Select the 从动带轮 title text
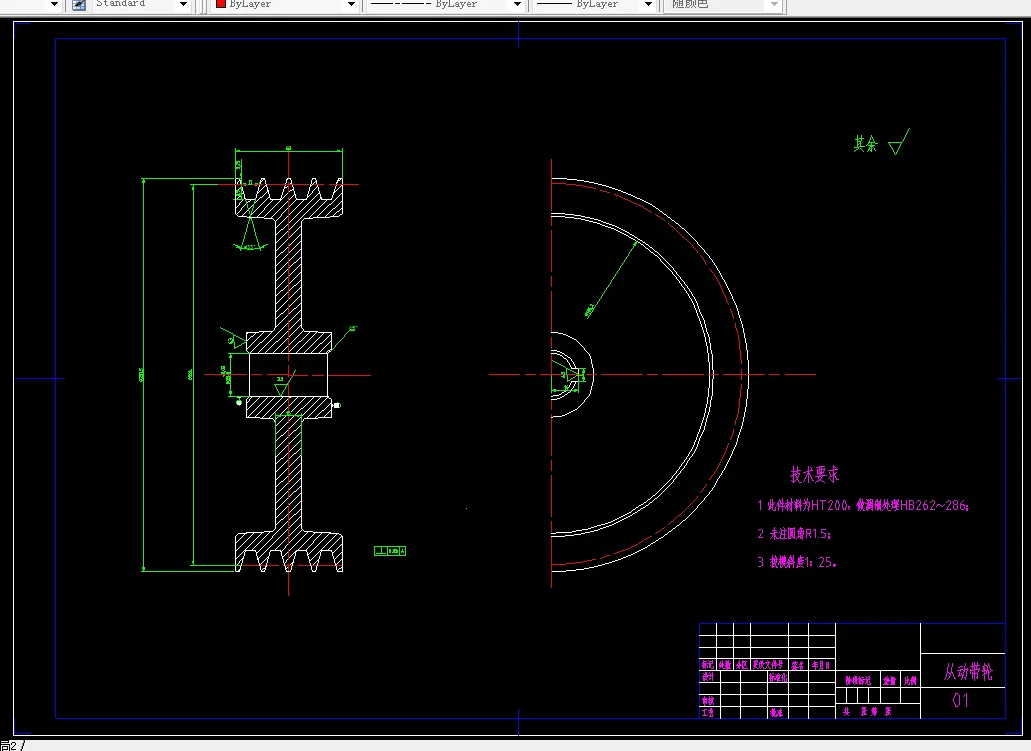 (968, 671)
